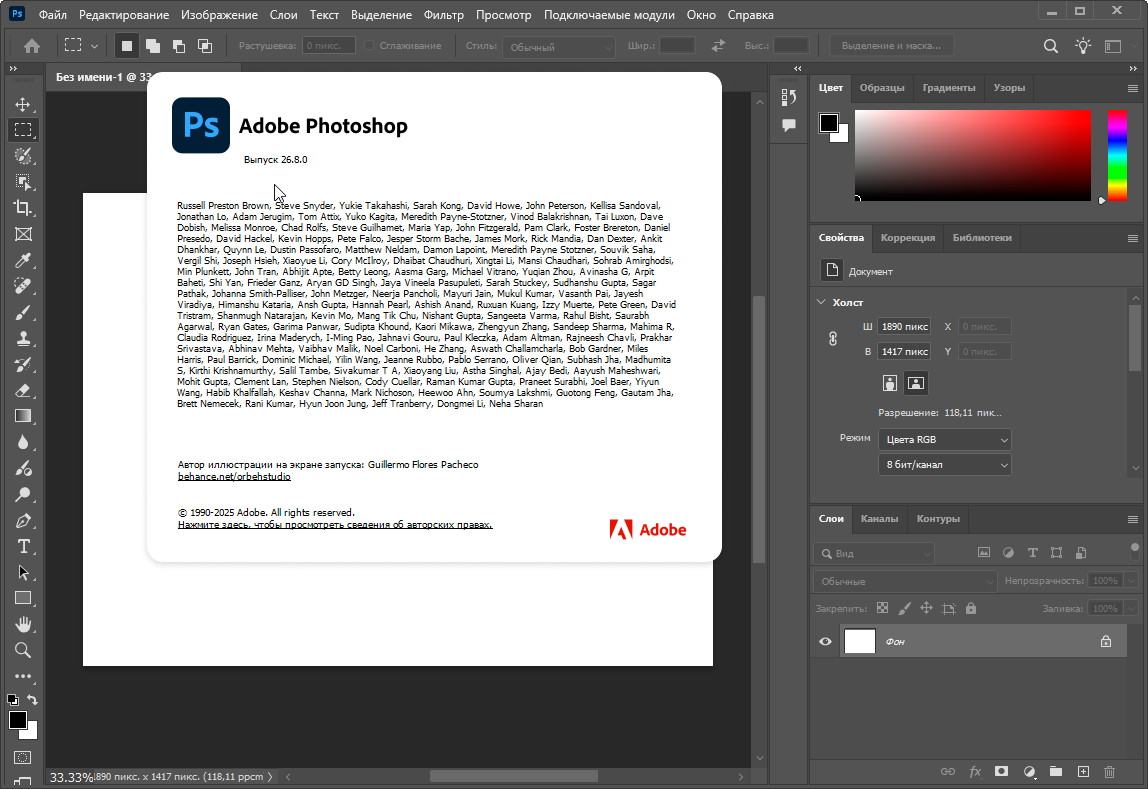The image size is (1148, 789).
Task: Toggle New selection mode button
Action: (x=127, y=46)
